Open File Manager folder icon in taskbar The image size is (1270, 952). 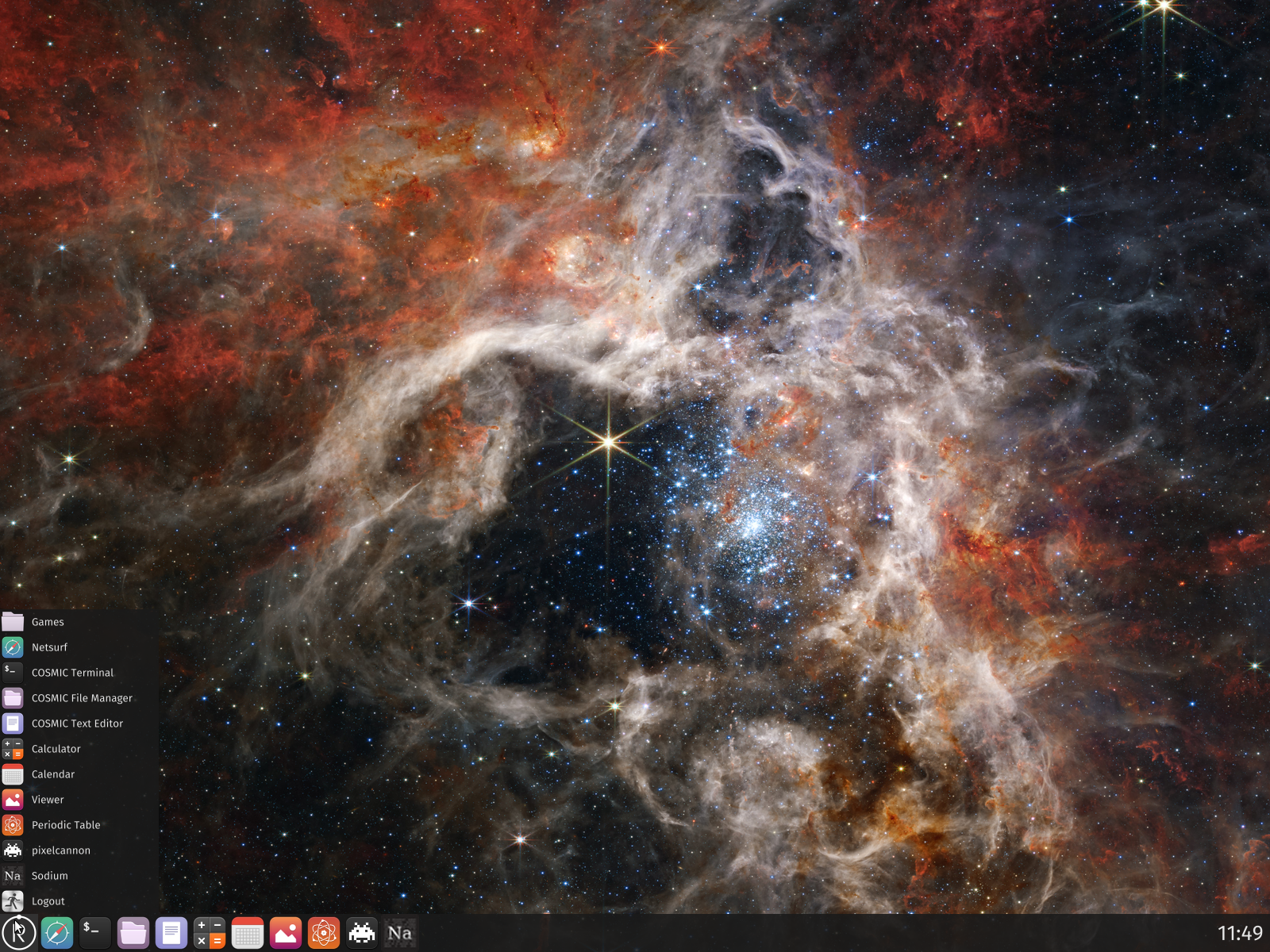[x=133, y=933]
